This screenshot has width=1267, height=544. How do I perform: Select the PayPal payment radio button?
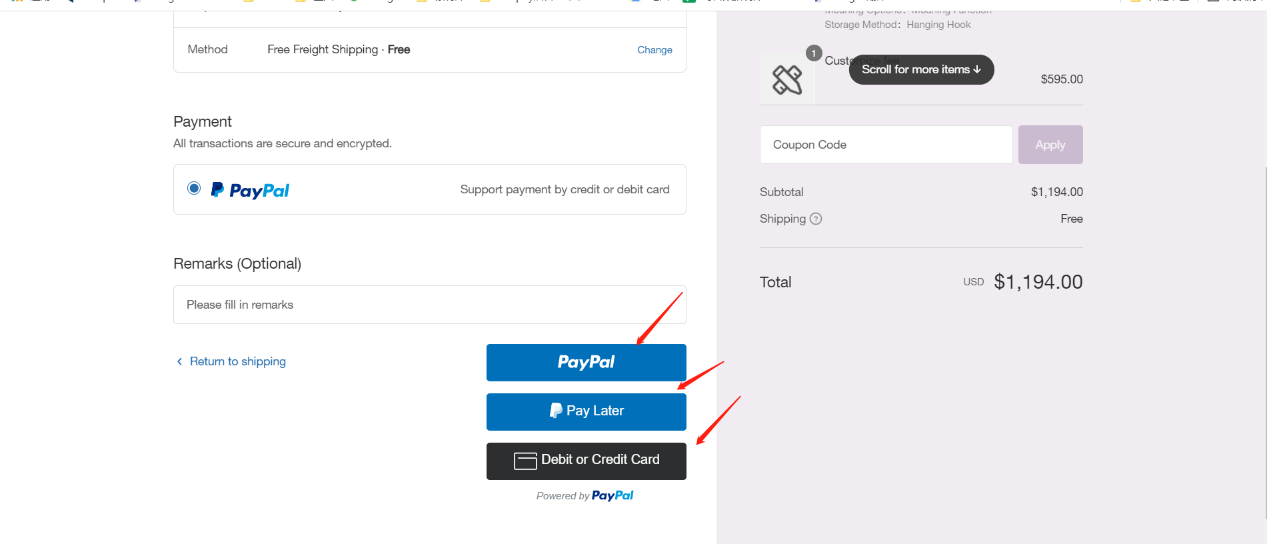[194, 188]
